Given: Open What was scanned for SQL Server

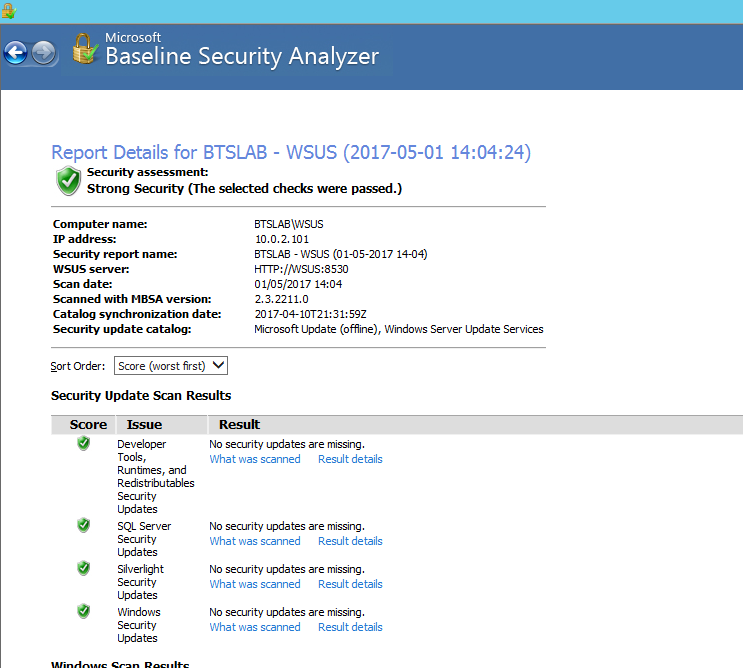Looking at the screenshot, I should [x=255, y=541].
